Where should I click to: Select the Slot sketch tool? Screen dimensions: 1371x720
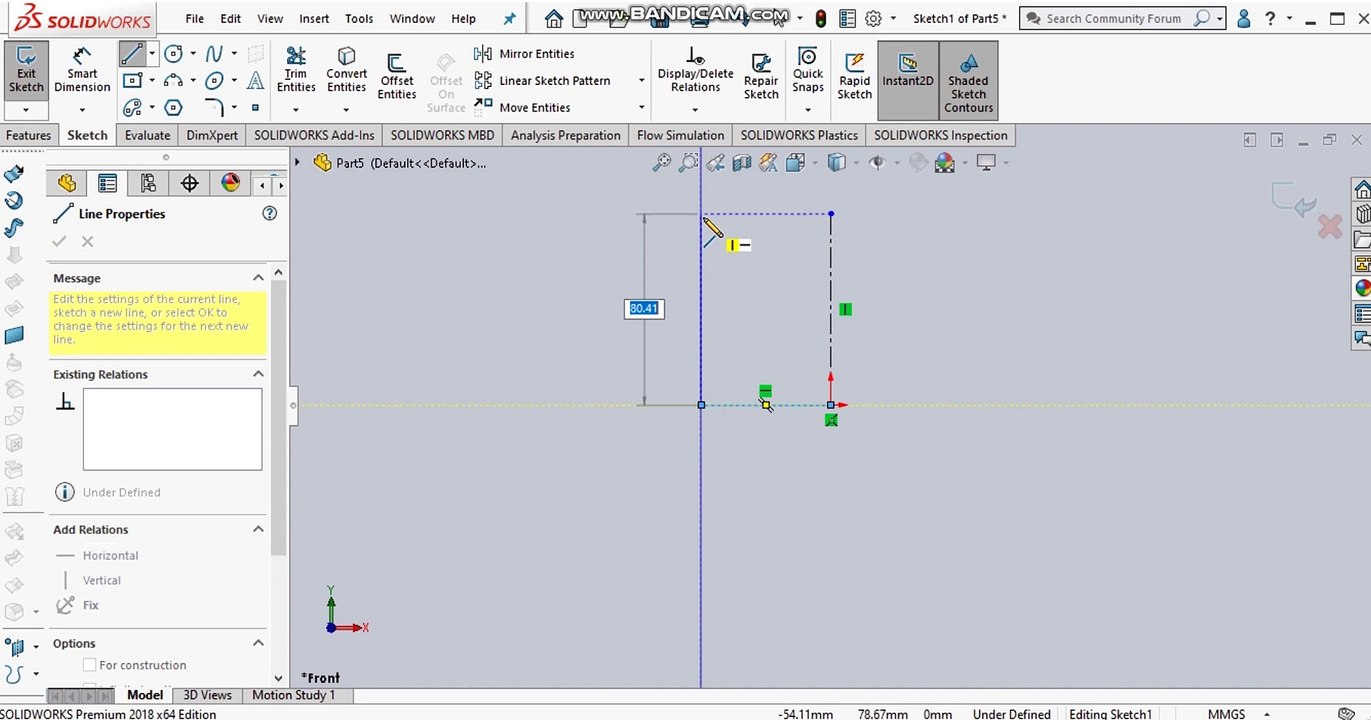tap(132, 107)
